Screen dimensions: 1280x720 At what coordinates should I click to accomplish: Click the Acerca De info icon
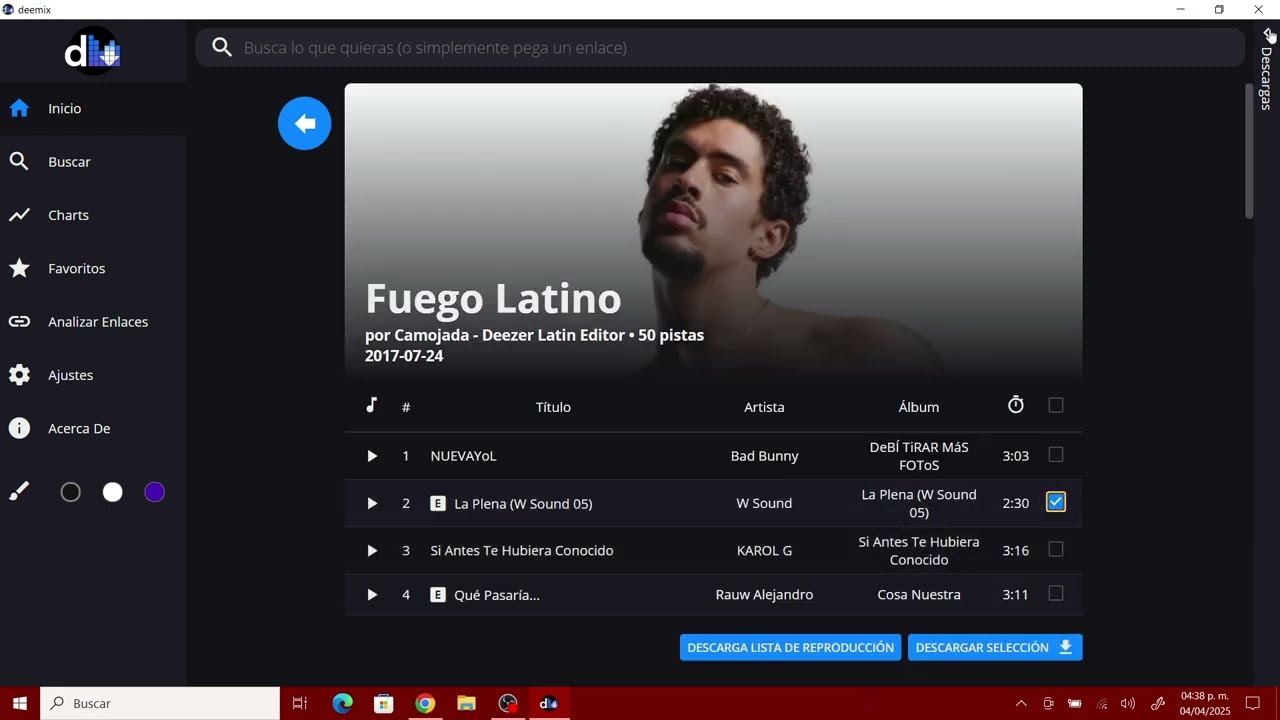pyautogui.click(x=19, y=428)
